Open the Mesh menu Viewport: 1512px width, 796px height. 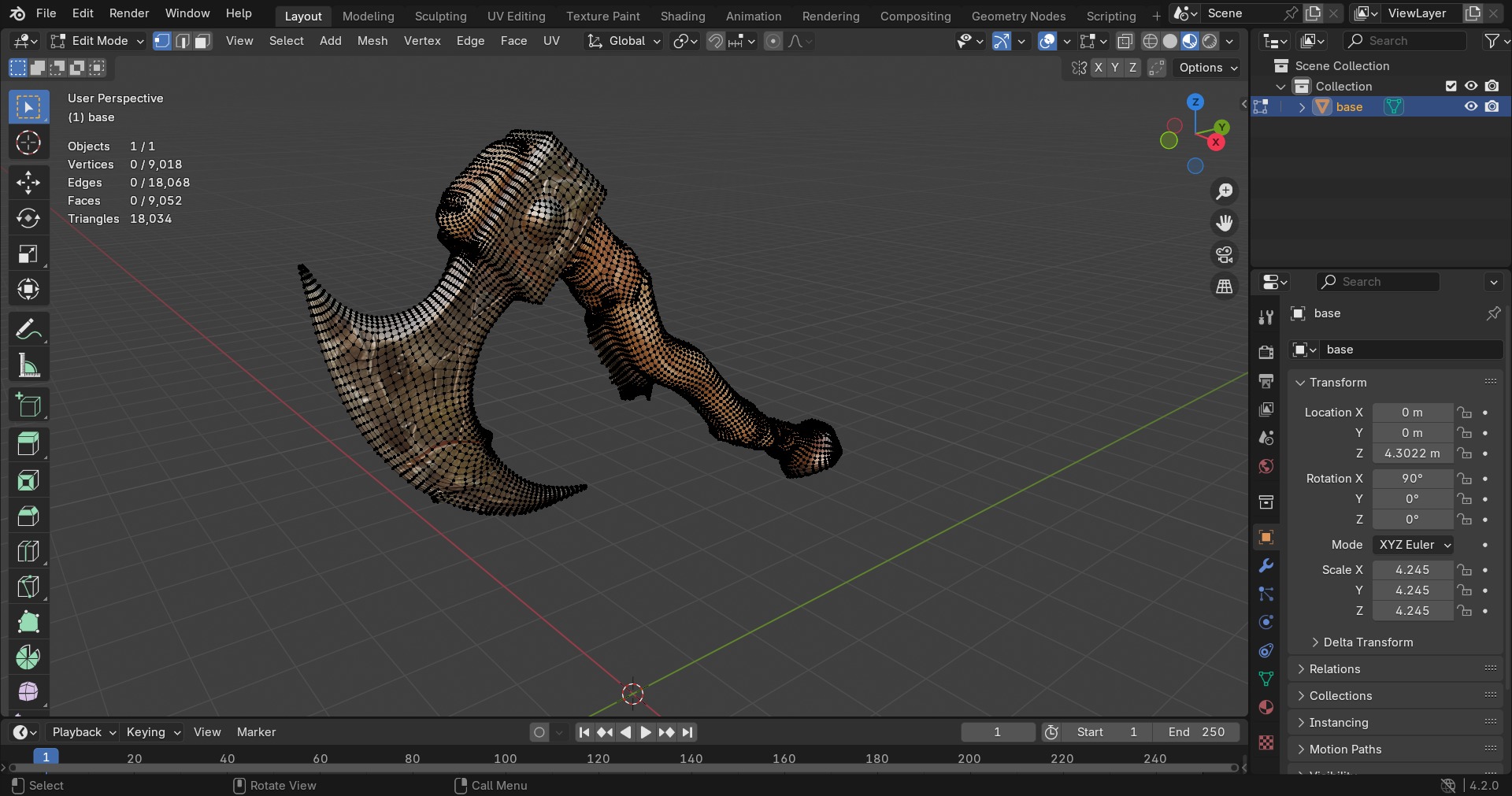click(372, 41)
